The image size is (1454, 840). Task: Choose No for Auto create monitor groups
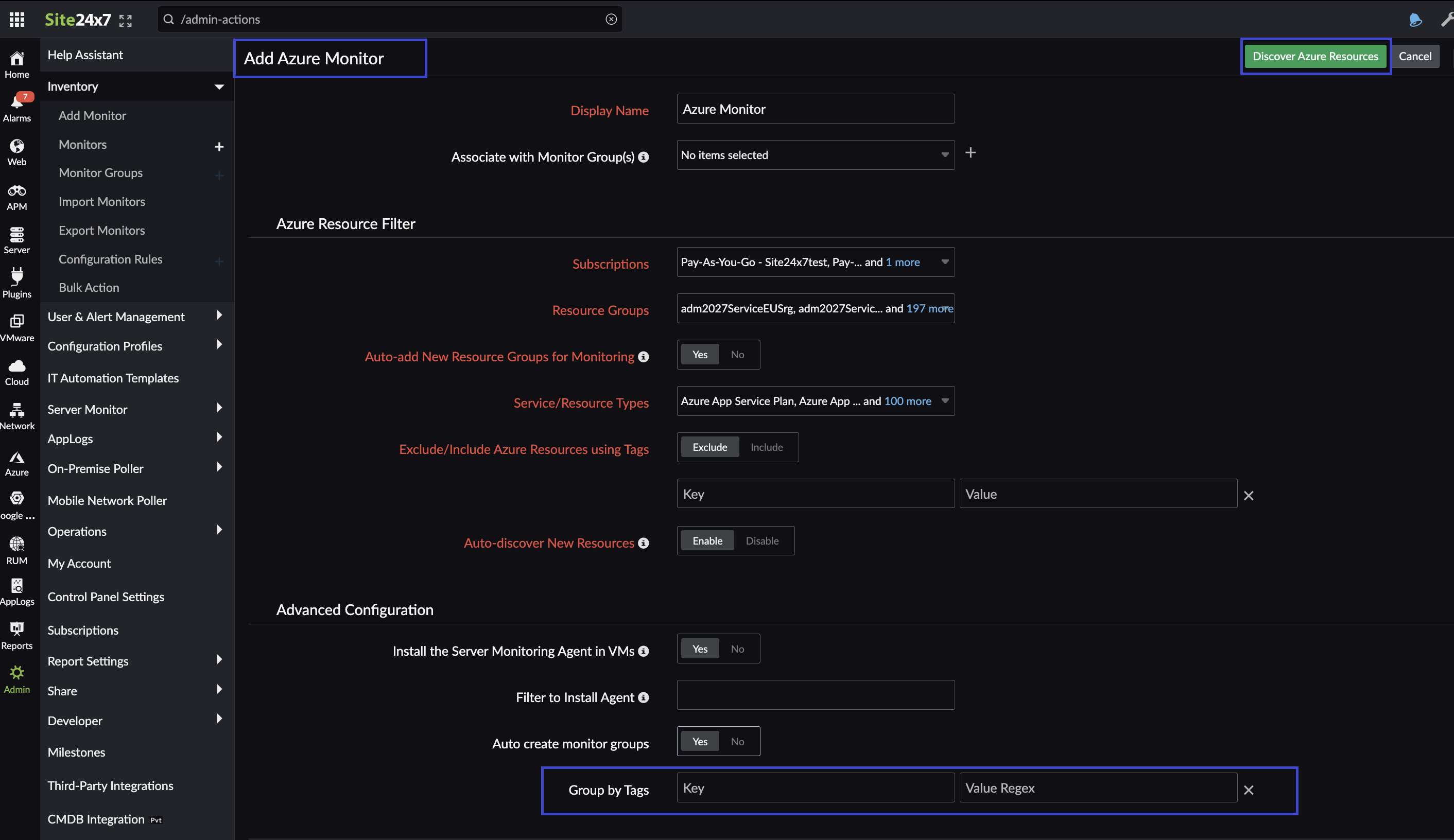[737, 741]
